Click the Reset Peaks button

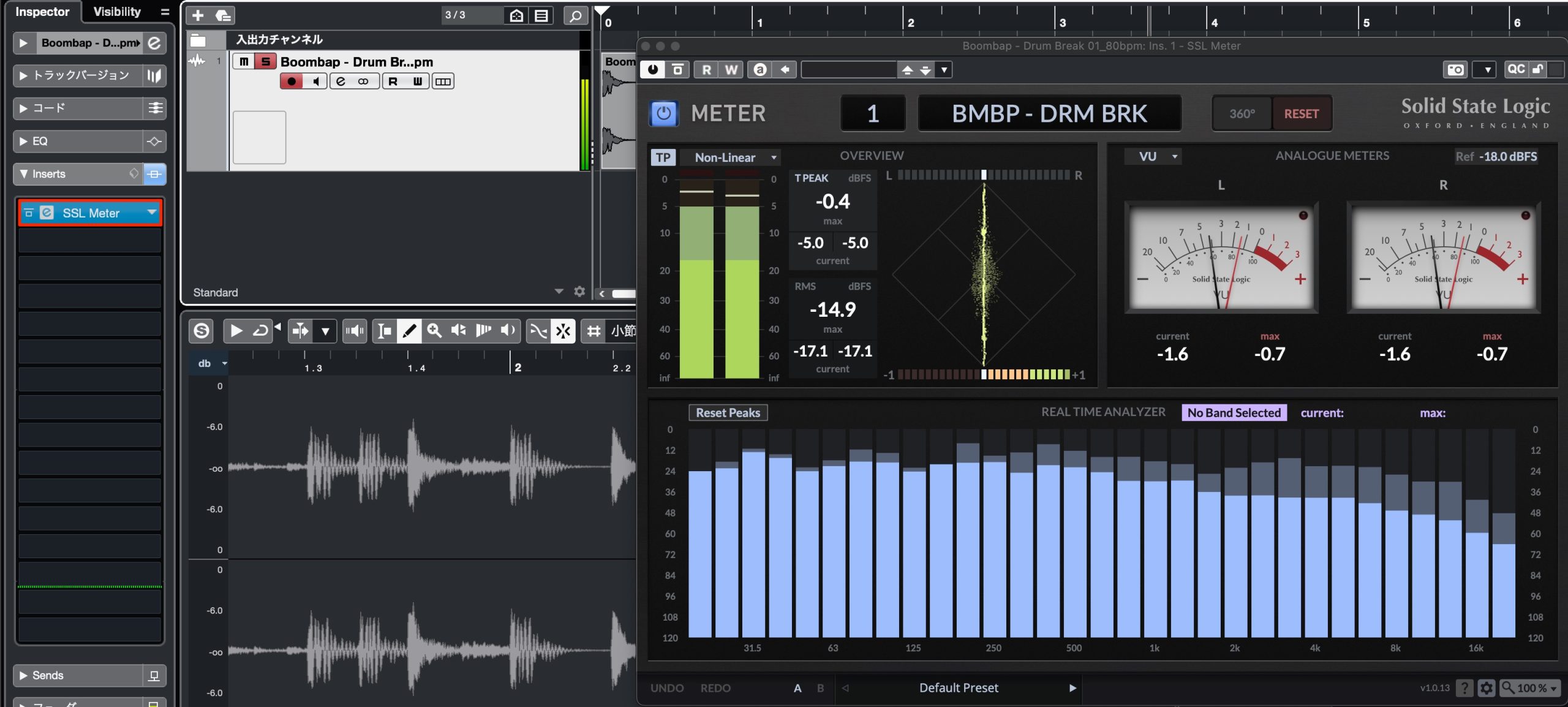(728, 413)
